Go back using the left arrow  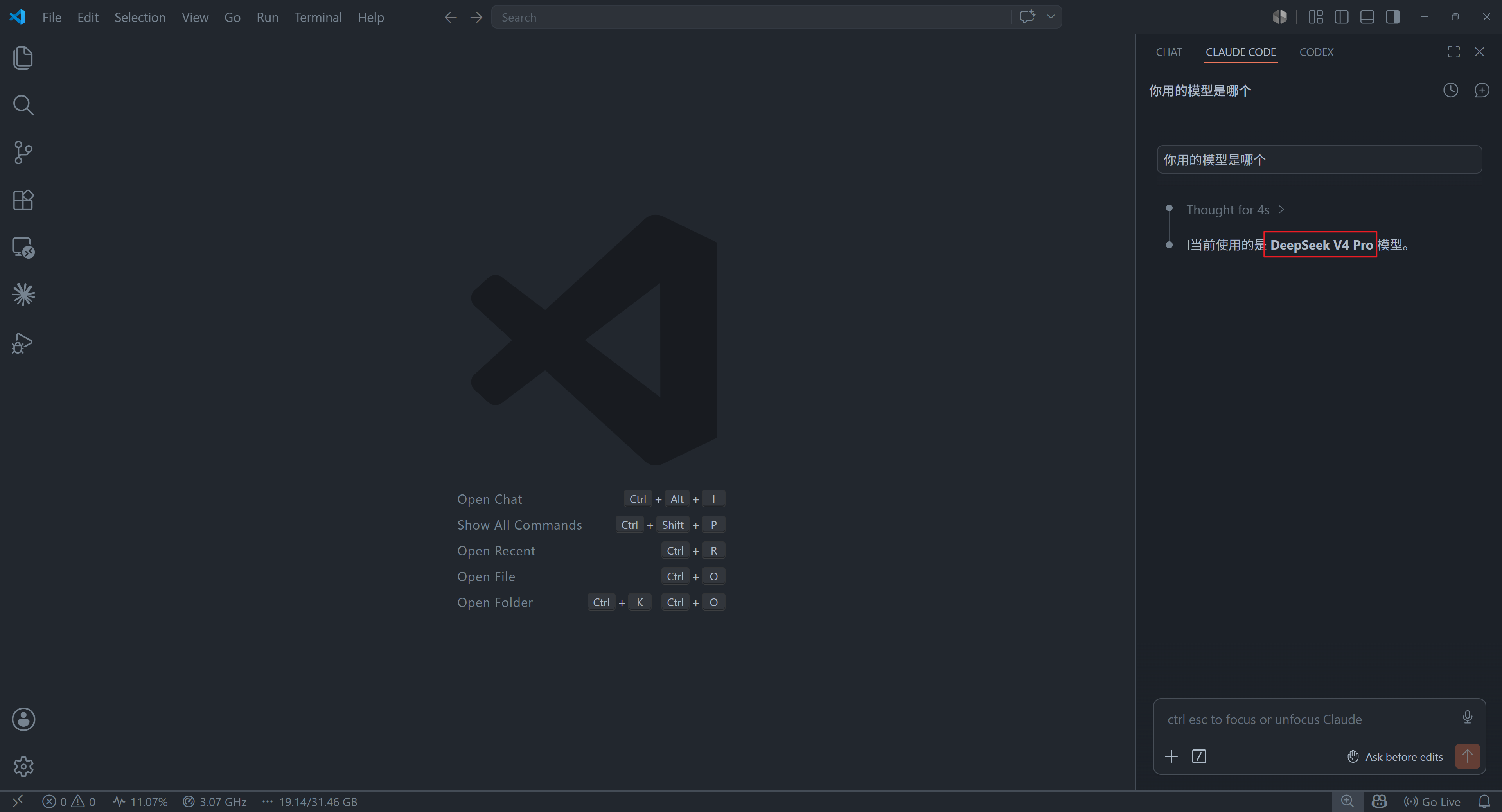pyautogui.click(x=450, y=18)
